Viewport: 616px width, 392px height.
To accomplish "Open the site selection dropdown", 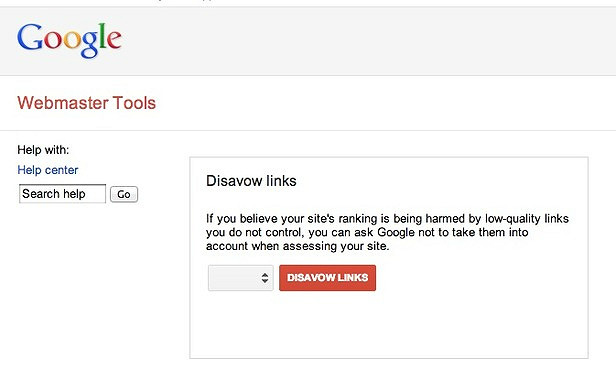I will 240,278.
